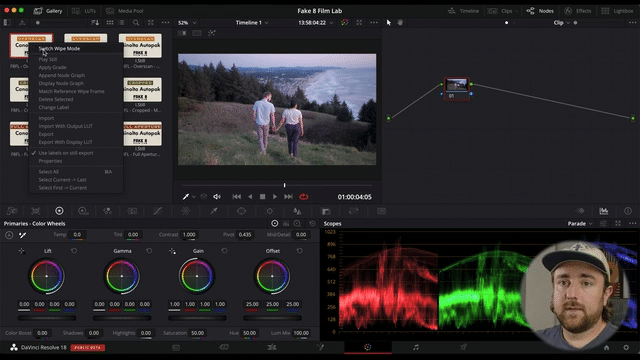Expand viewer to full screen icon
The image size is (640, 360).
coord(359,23)
